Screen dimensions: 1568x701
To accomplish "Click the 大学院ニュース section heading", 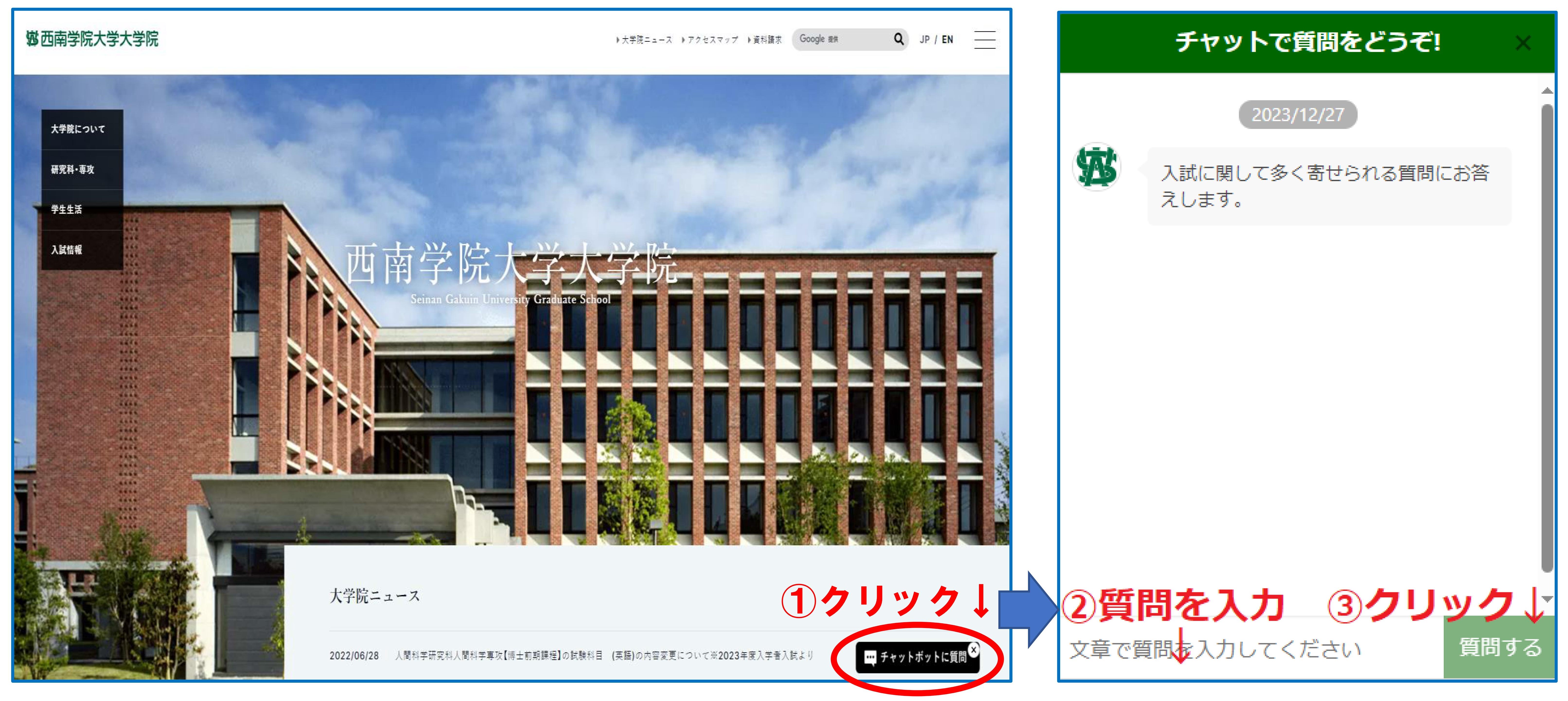I will [x=375, y=596].
